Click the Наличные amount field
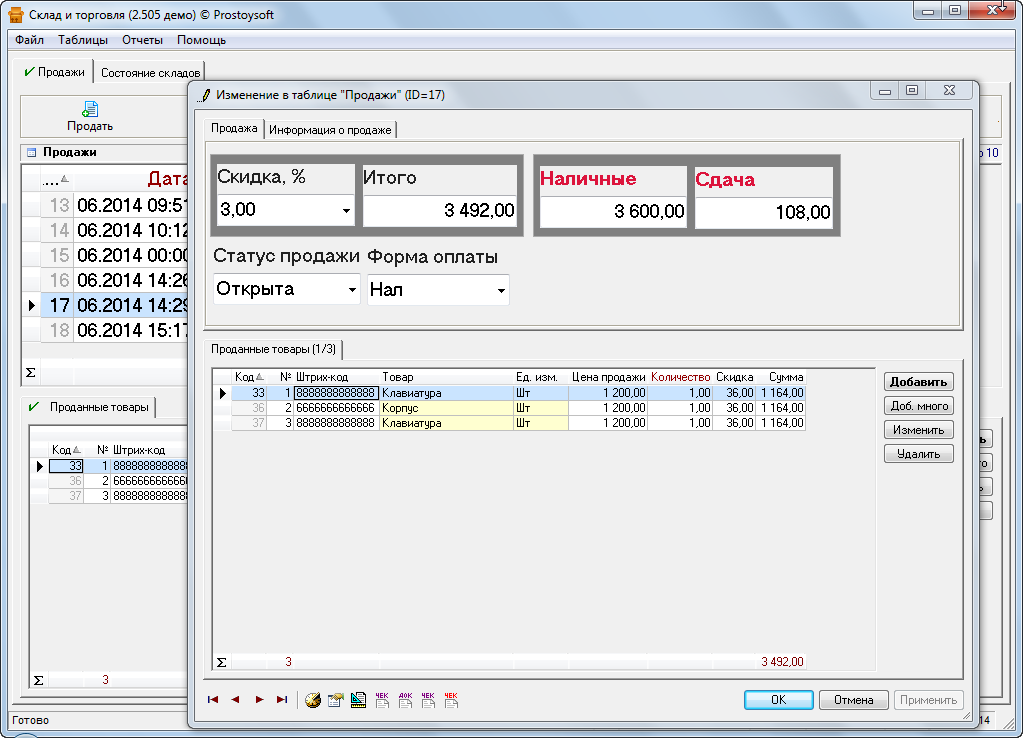The width and height of the screenshot is (1023, 738). point(613,211)
